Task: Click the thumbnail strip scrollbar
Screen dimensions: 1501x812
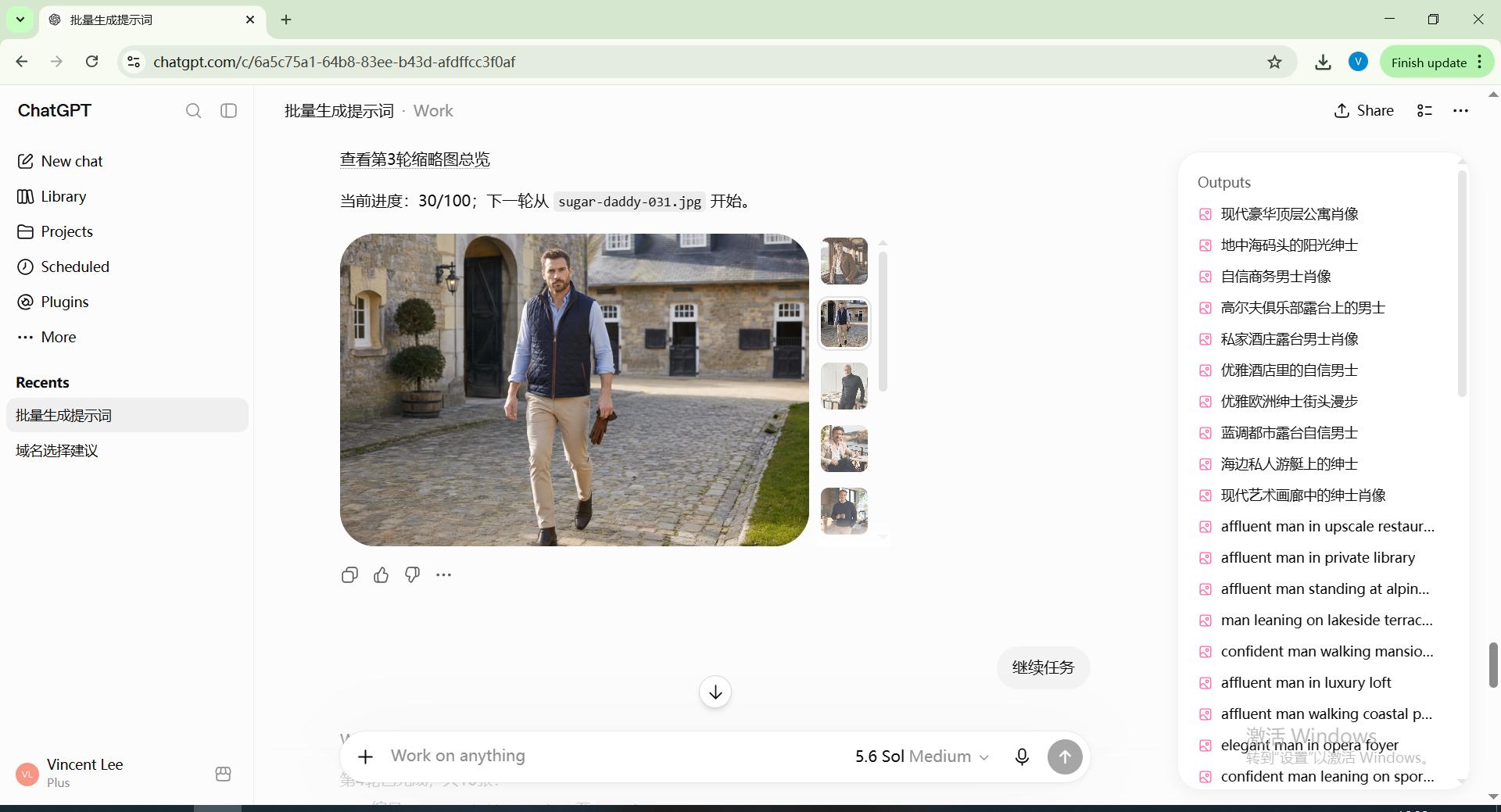Action: (883, 320)
